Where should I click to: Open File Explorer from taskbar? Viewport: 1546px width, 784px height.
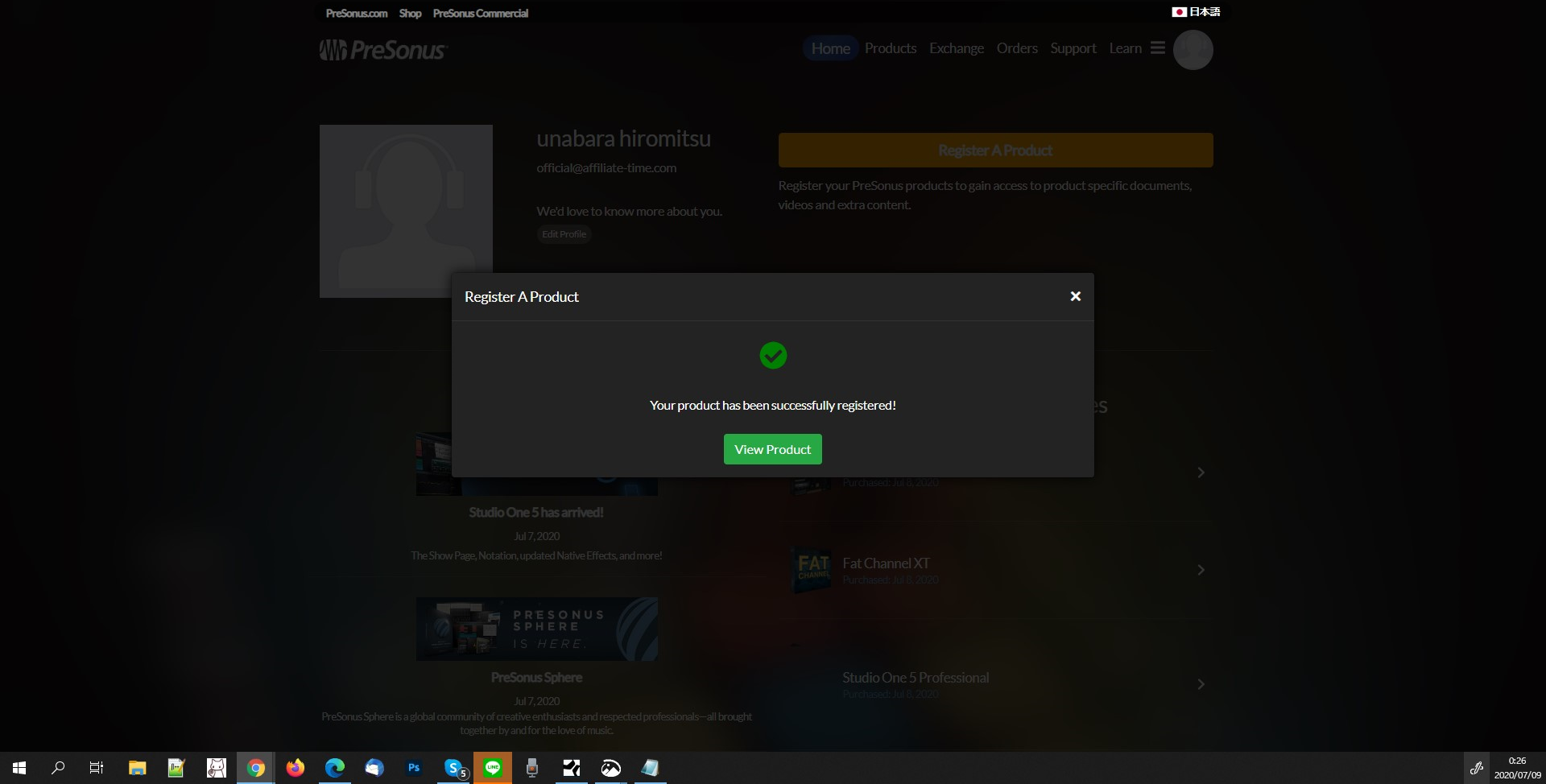point(137,768)
